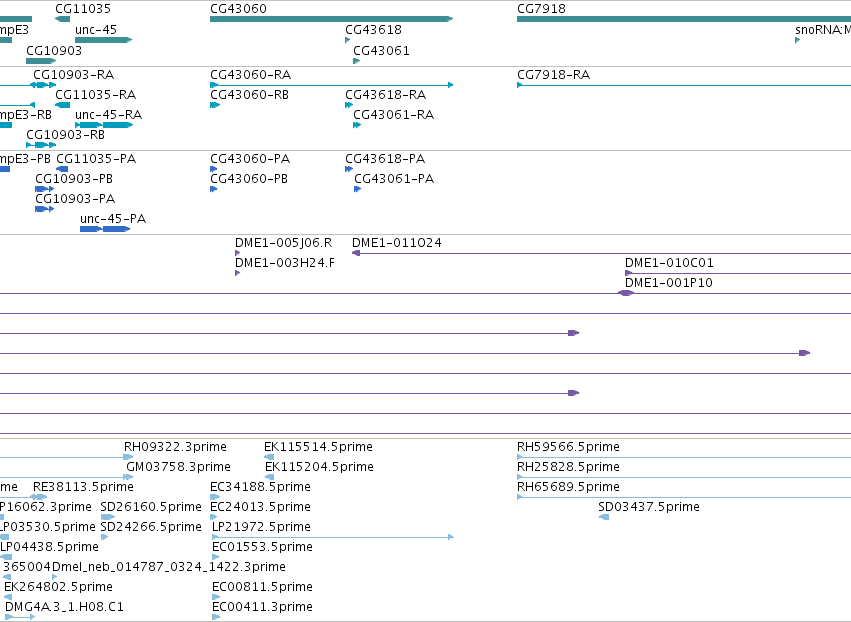This screenshot has height=622, width=851.
Task: Click the EK264802.5prime EST label
Action: (x=58, y=587)
